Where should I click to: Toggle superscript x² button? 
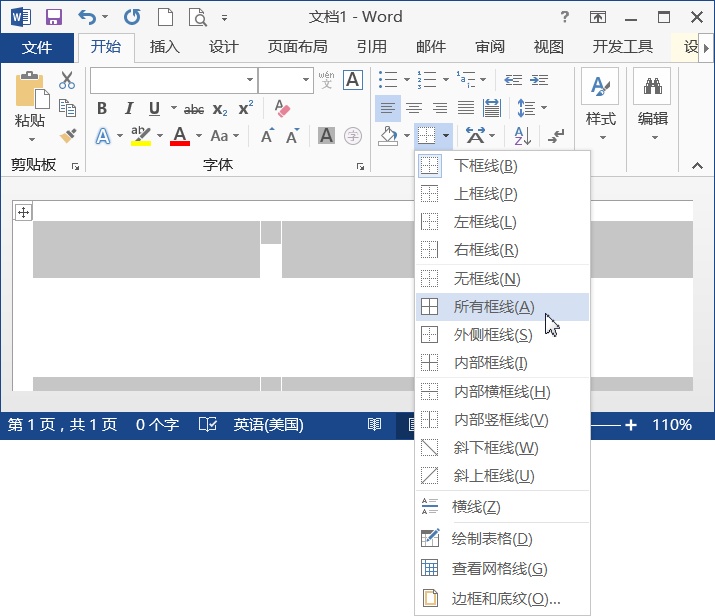[246, 108]
